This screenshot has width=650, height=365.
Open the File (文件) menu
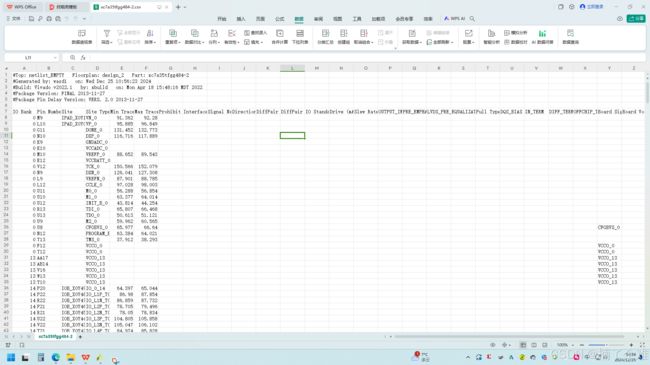coord(14,19)
